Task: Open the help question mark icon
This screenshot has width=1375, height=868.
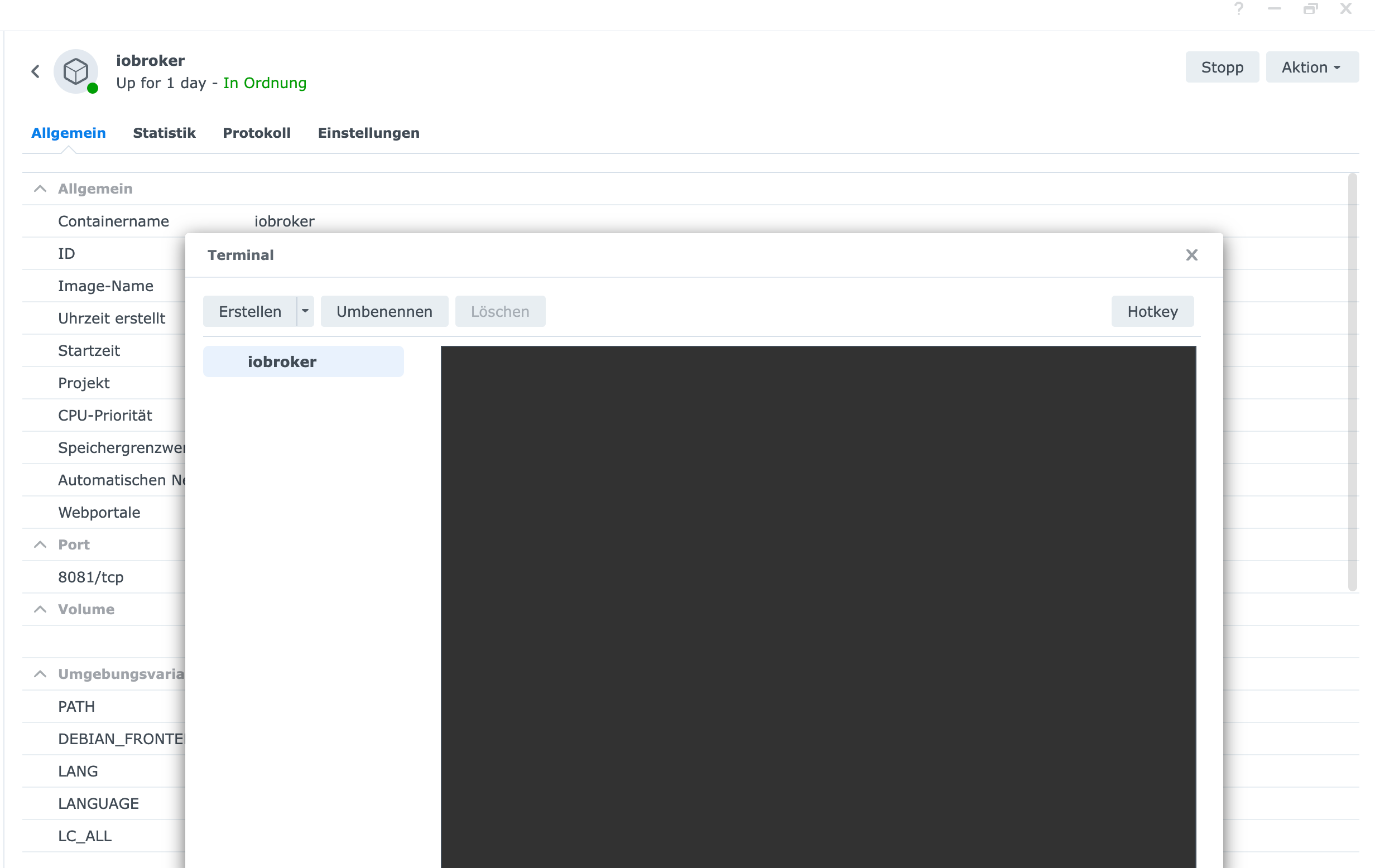Action: (1238, 9)
